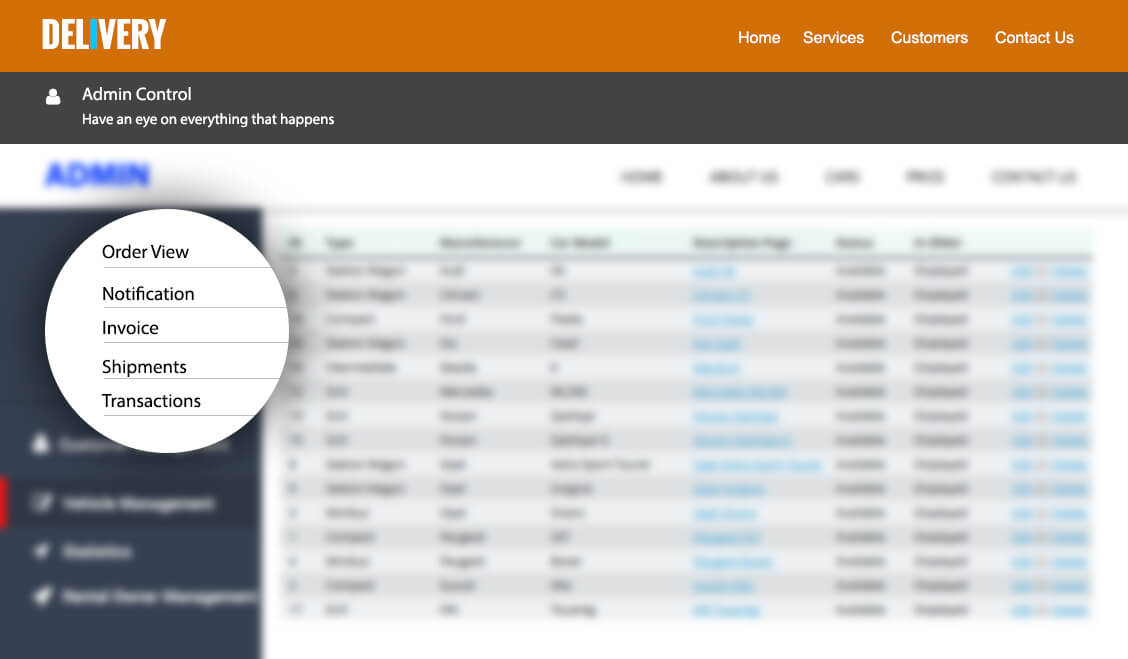Click the blurred CARS nav item
Viewport: 1128px width, 659px height.
point(842,177)
